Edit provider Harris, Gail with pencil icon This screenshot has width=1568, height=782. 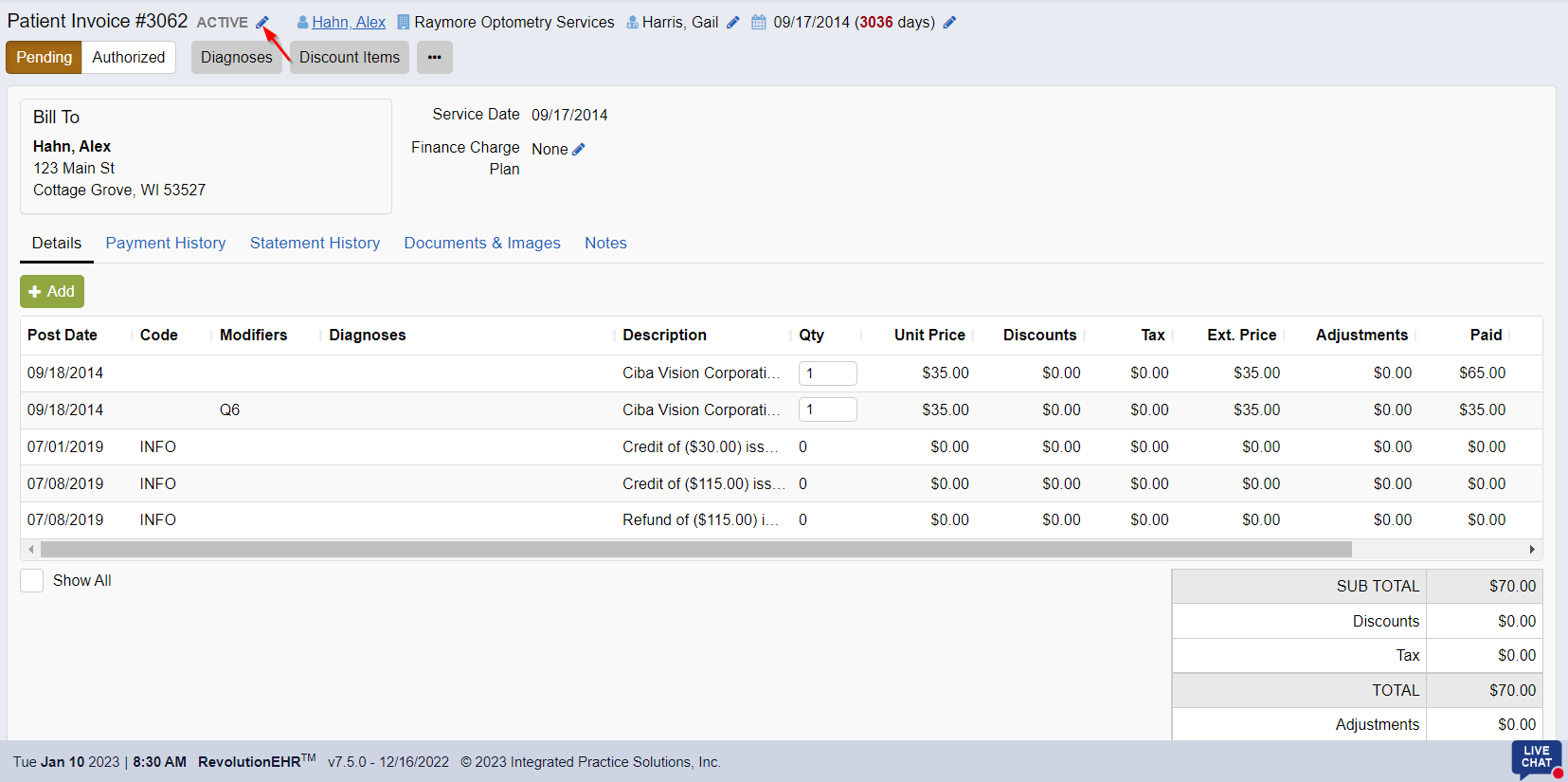[x=732, y=23]
